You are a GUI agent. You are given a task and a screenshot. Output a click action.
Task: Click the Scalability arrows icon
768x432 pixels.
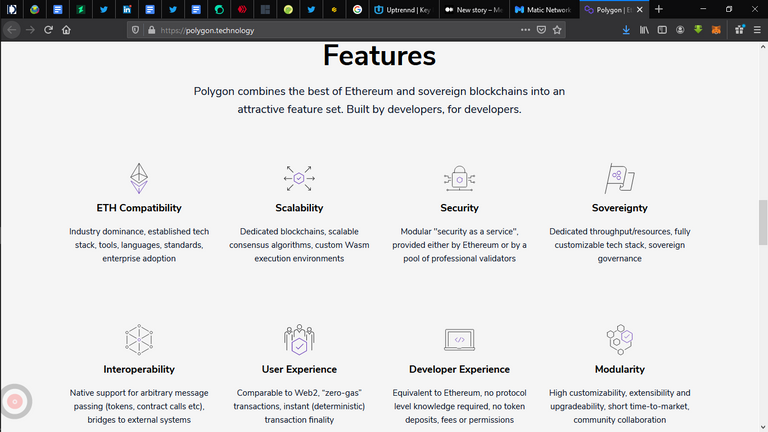point(299,178)
